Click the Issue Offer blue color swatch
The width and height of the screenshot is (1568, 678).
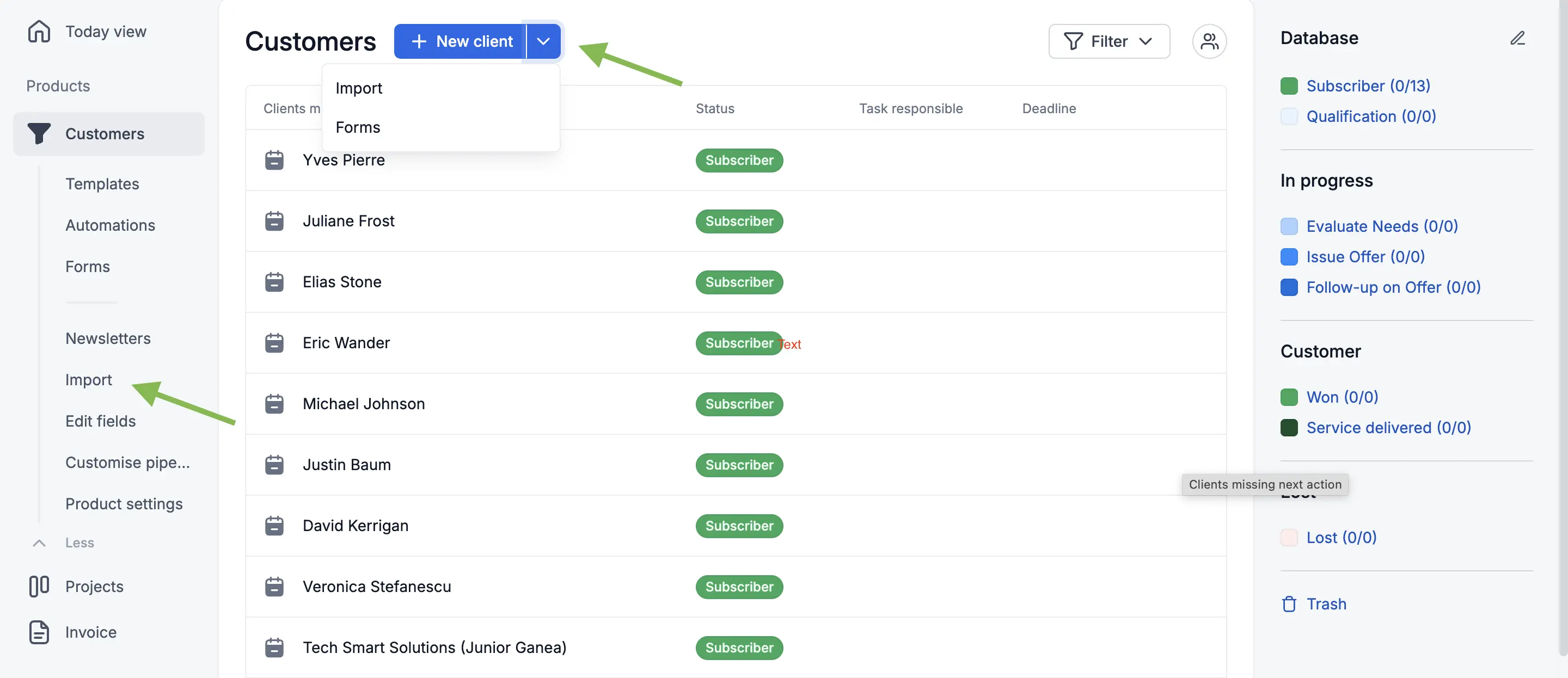[1289, 257]
